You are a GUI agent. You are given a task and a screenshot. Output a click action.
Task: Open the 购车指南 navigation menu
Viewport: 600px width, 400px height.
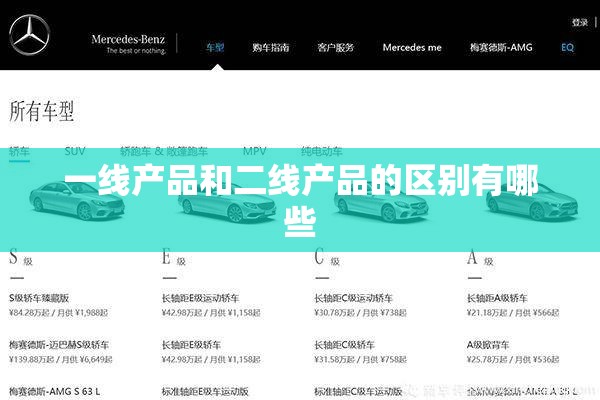pos(271,47)
